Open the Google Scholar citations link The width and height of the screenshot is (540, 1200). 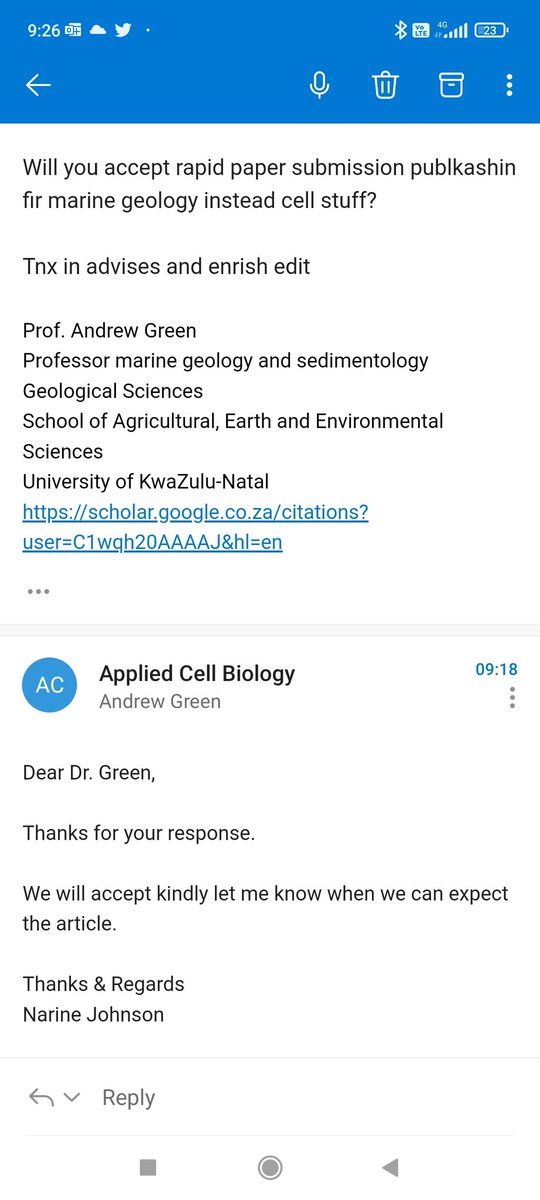click(x=196, y=528)
